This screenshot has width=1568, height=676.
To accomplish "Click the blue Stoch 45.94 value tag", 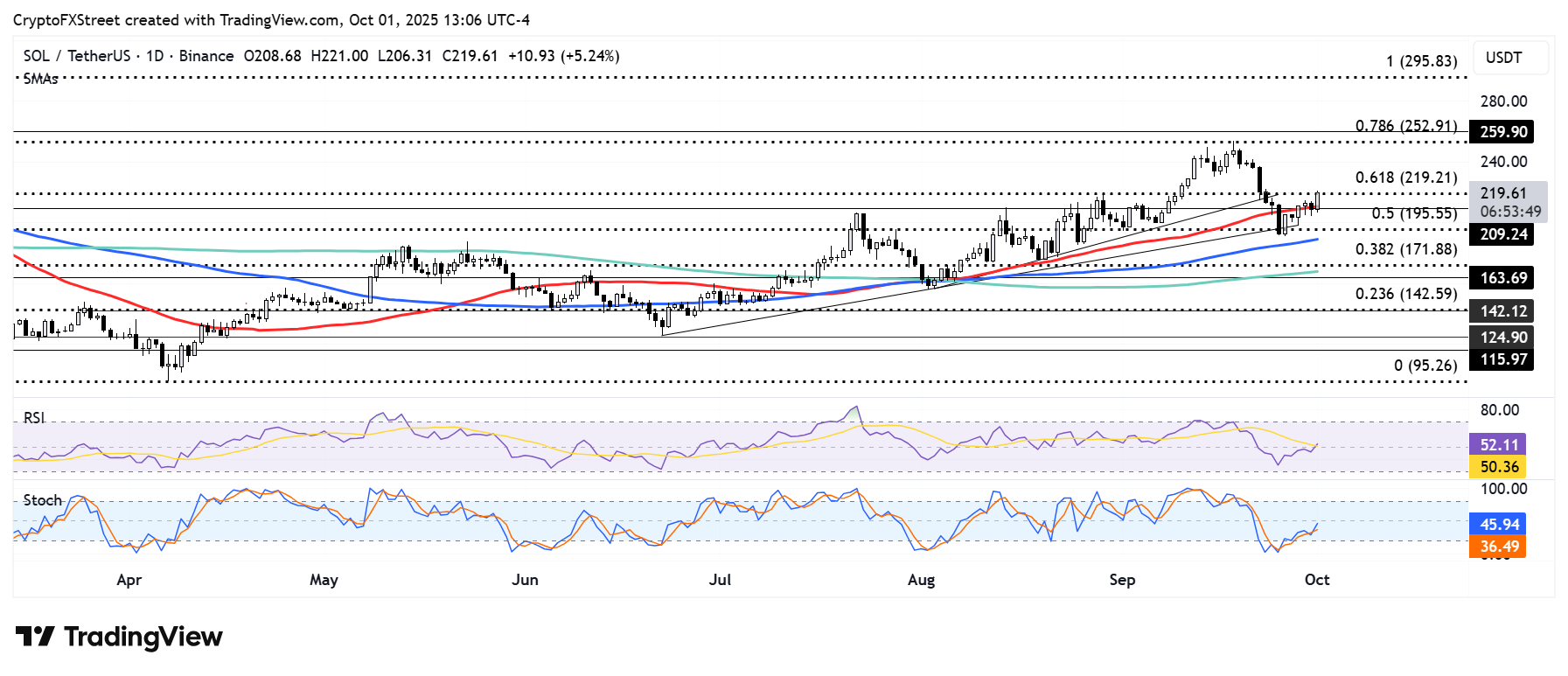I will click(x=1498, y=525).
